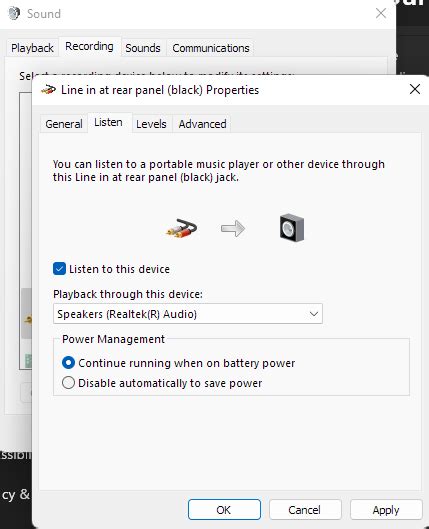This screenshot has width=429, height=529.
Task: Confirm with the OK button
Action: (224, 509)
